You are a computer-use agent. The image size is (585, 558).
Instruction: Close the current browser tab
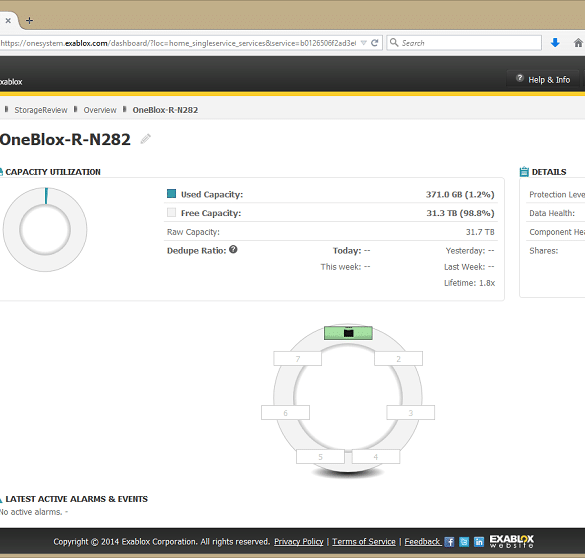click(8, 21)
